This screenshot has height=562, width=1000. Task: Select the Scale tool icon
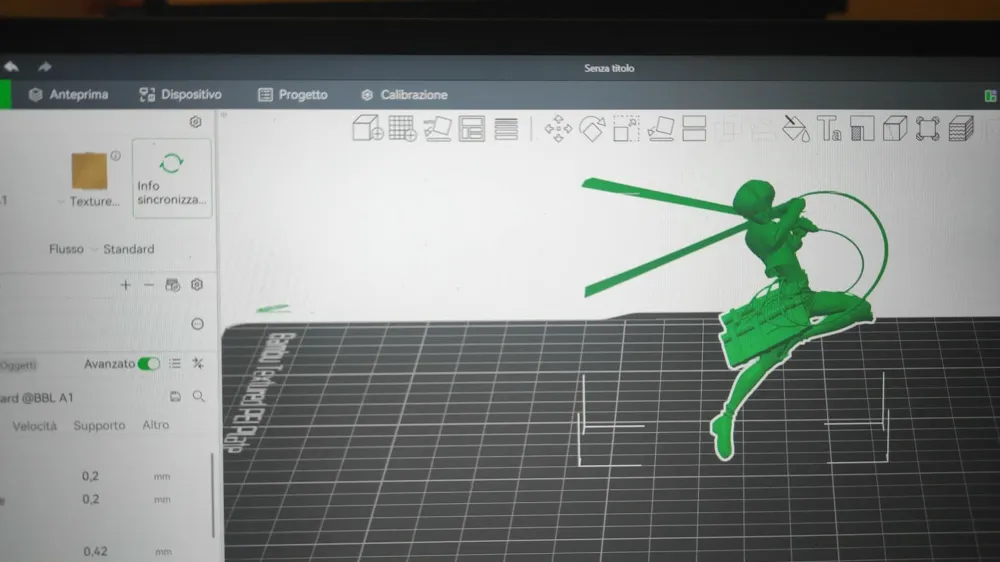[x=626, y=129]
